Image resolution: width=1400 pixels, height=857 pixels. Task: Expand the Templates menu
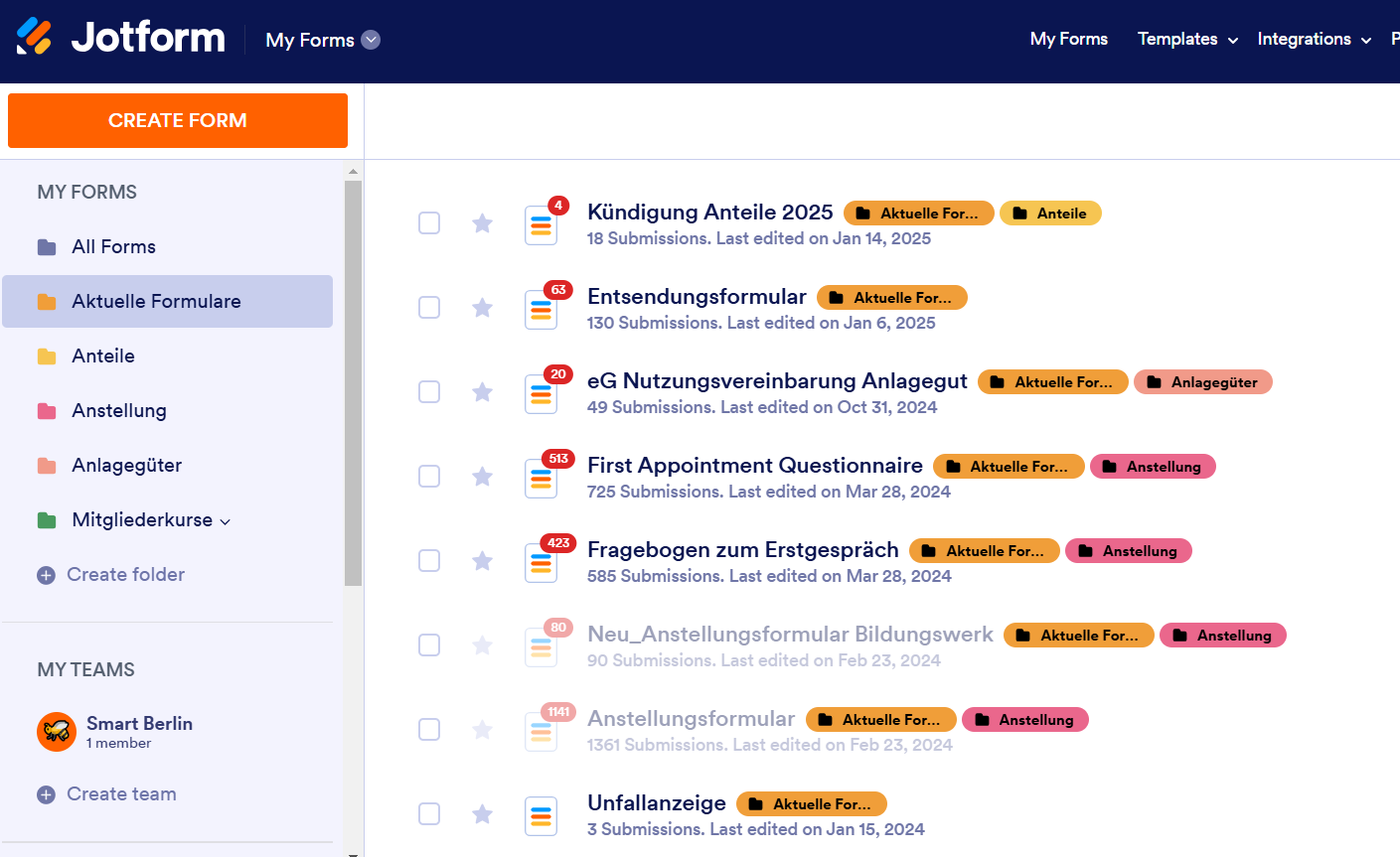coord(1187,39)
